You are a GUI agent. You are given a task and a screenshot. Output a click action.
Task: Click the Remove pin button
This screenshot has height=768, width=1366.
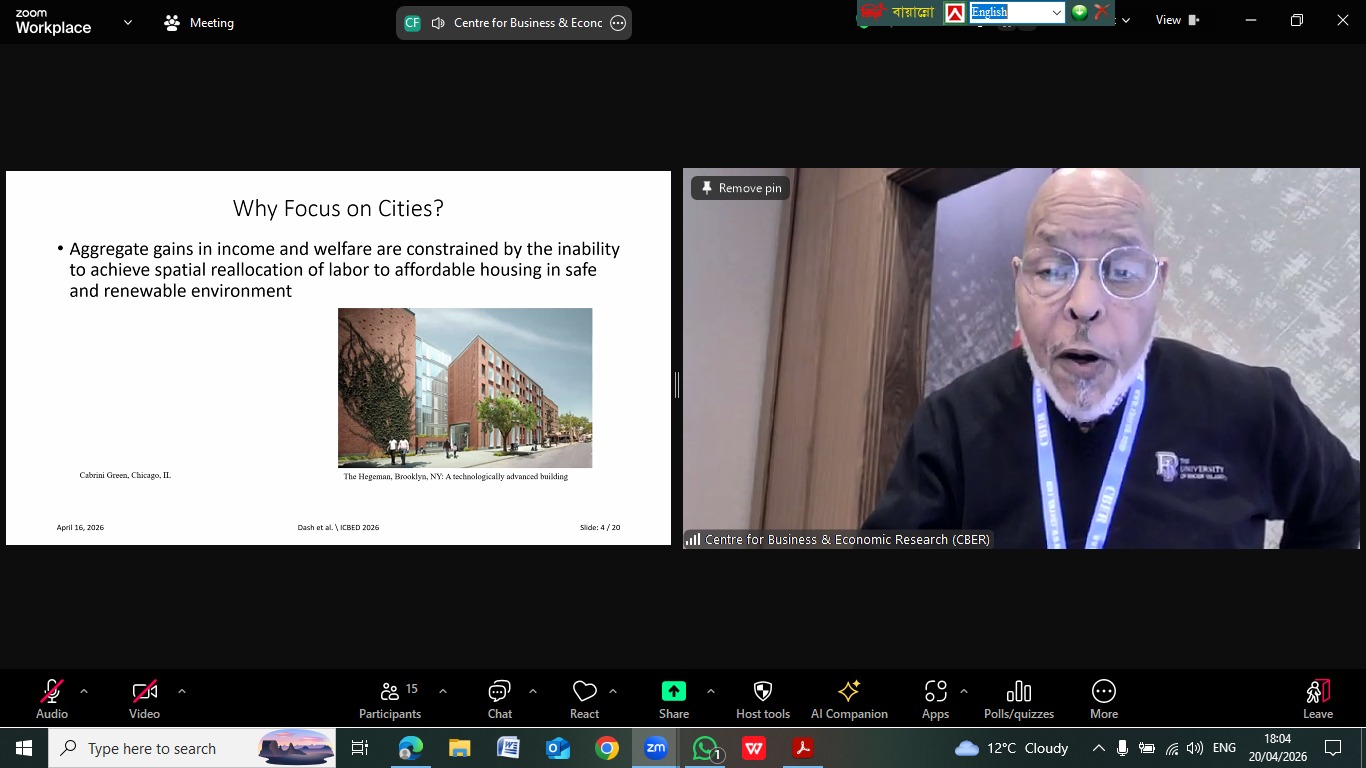click(x=741, y=188)
